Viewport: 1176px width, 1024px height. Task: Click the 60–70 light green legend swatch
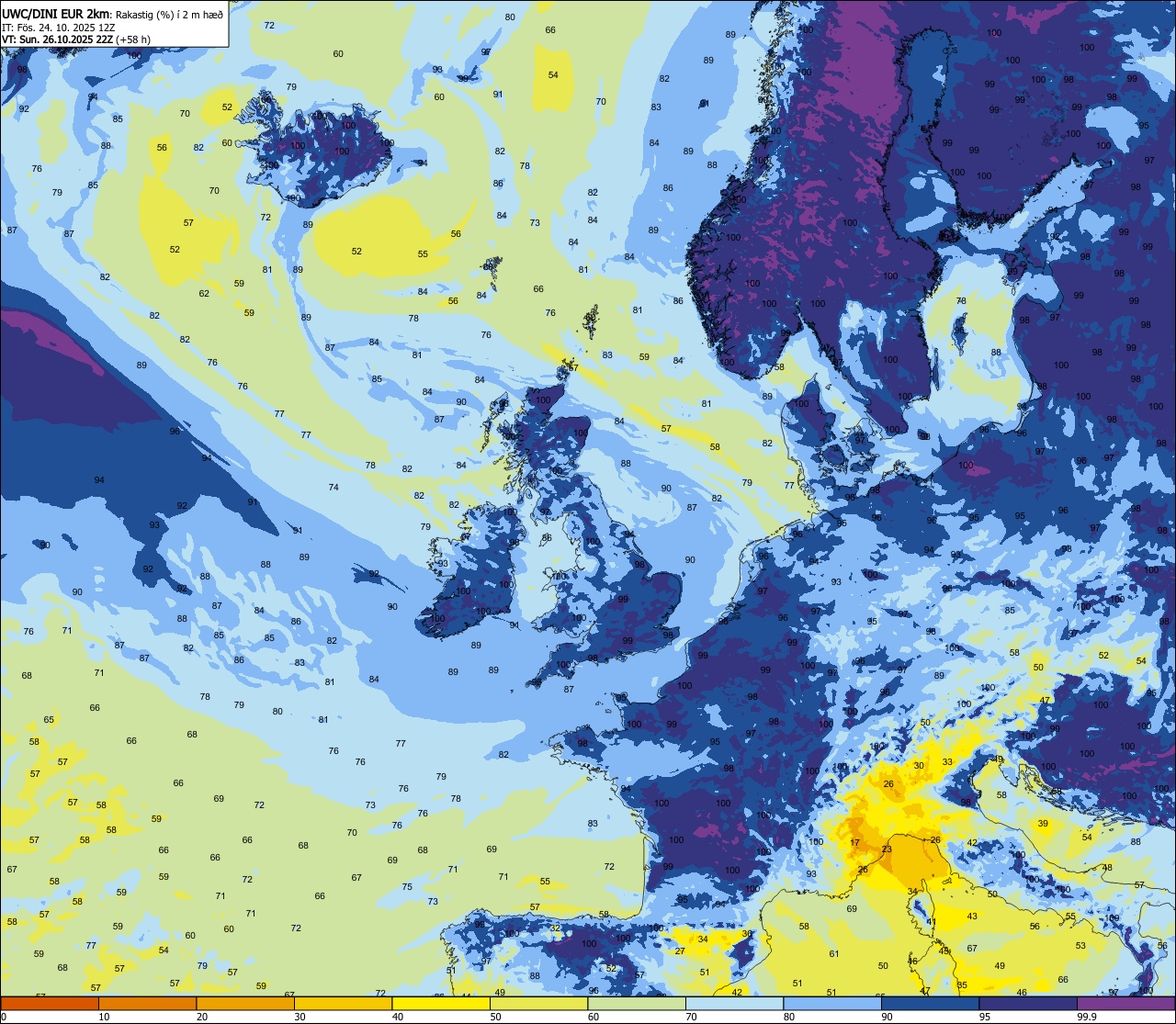[637, 1003]
